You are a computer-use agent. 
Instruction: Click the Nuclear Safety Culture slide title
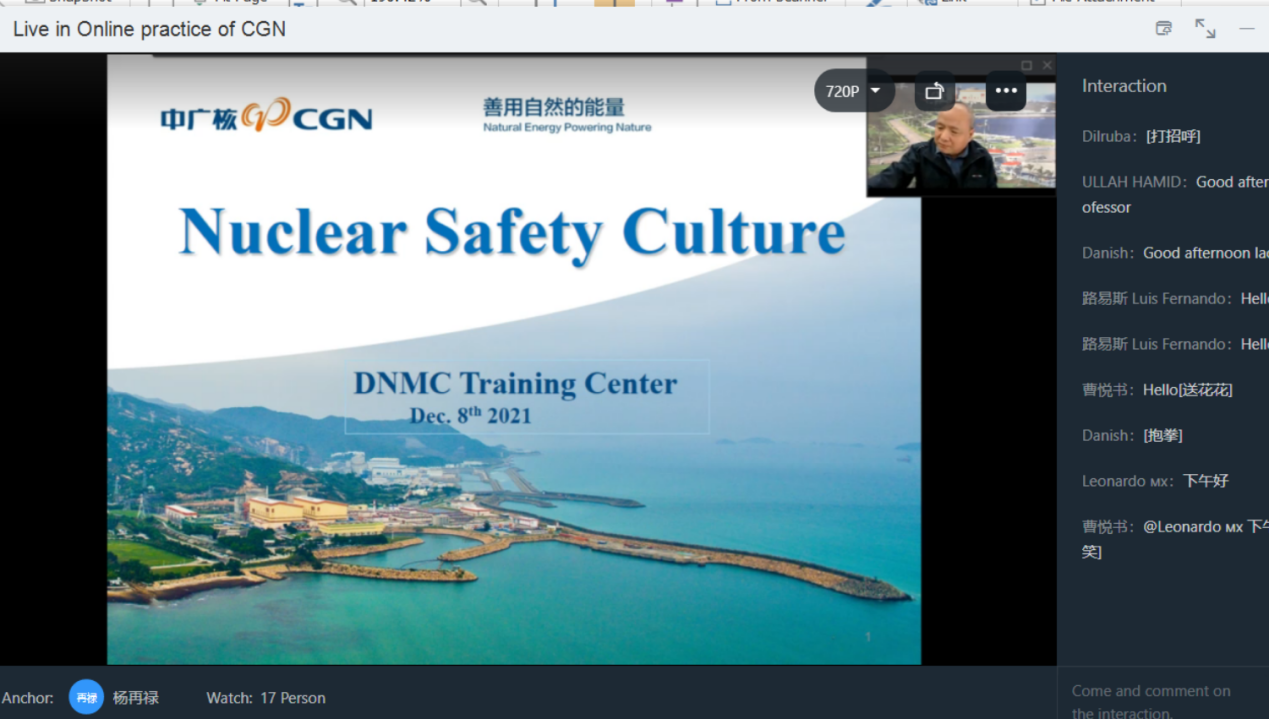(512, 232)
